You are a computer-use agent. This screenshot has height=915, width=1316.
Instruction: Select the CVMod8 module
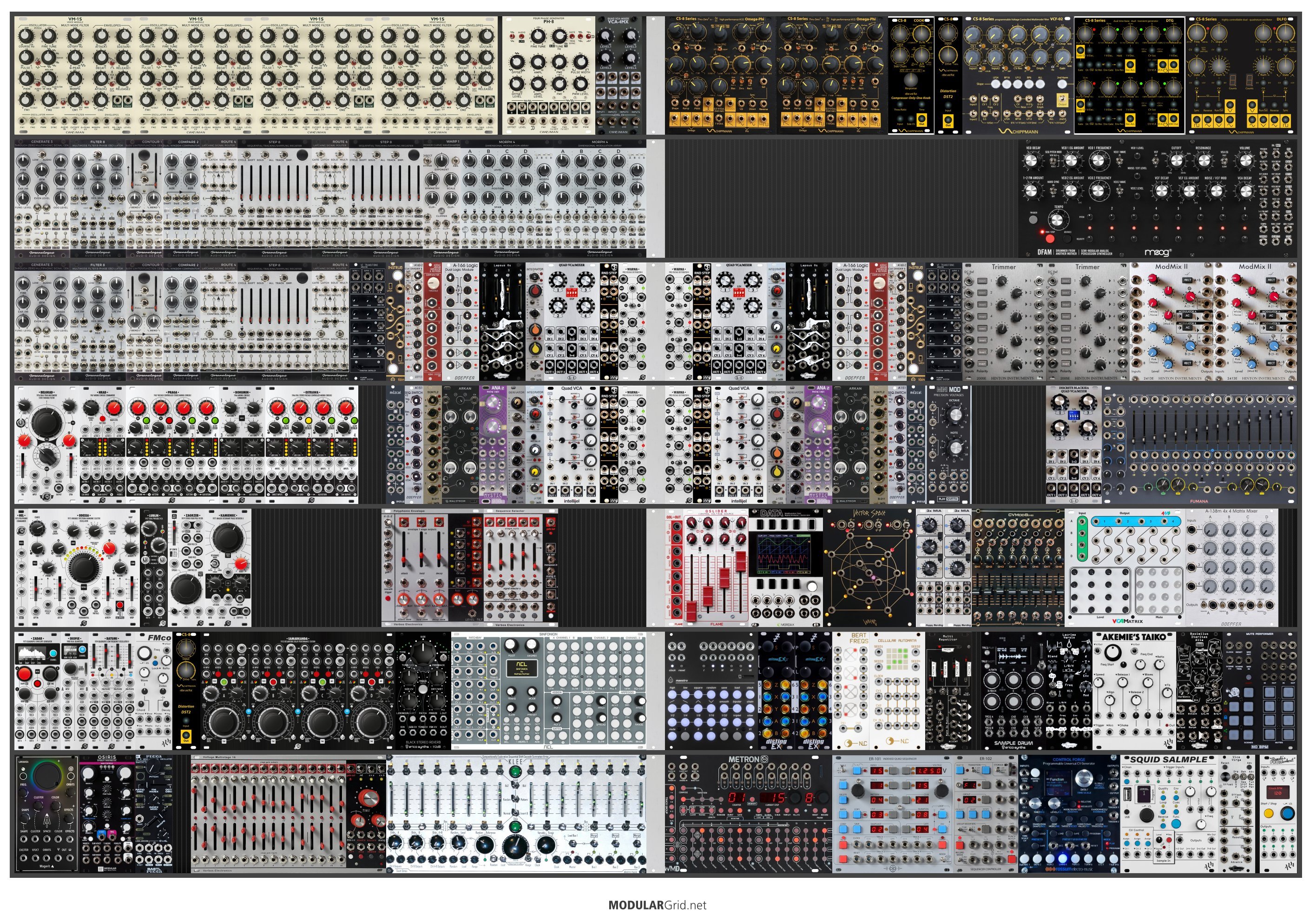1019,568
